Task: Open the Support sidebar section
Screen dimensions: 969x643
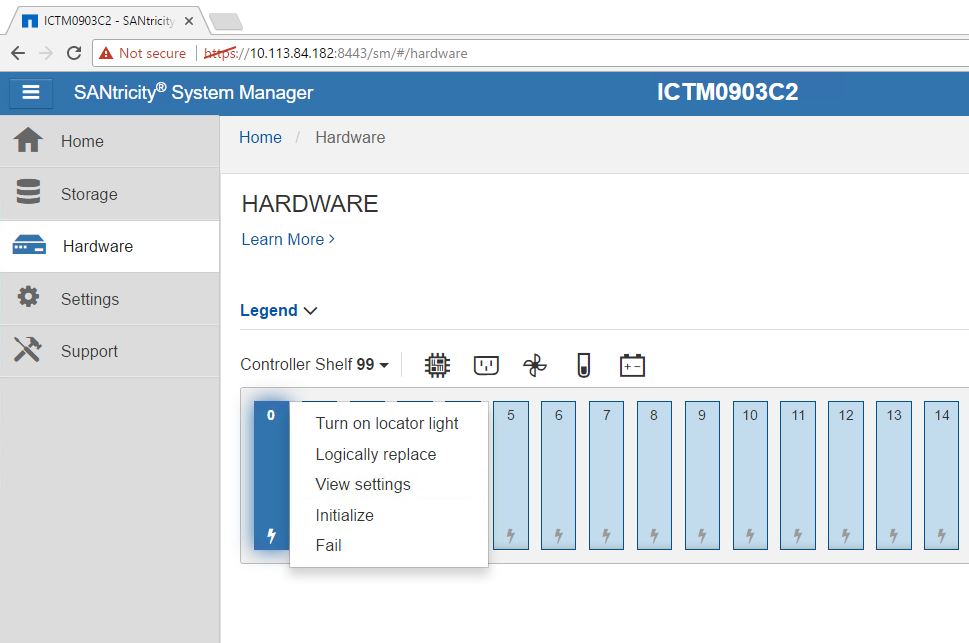Action: 110,351
